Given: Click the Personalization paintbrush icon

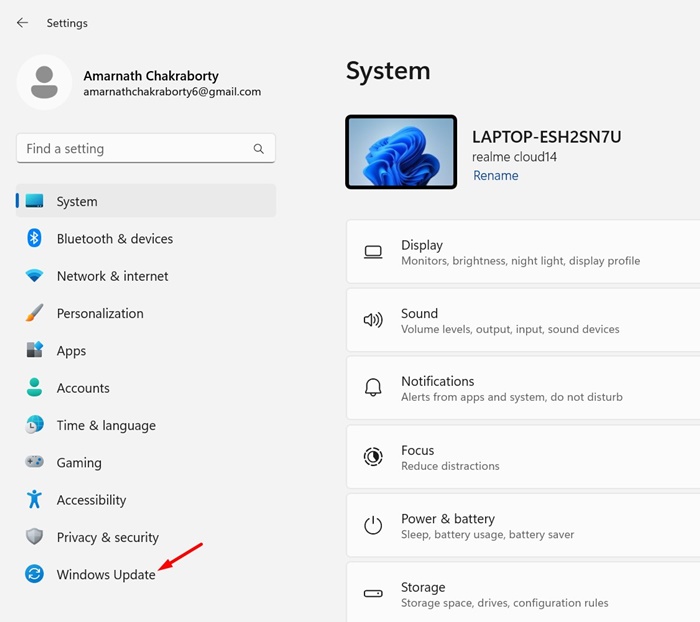Looking at the screenshot, I should [34, 313].
